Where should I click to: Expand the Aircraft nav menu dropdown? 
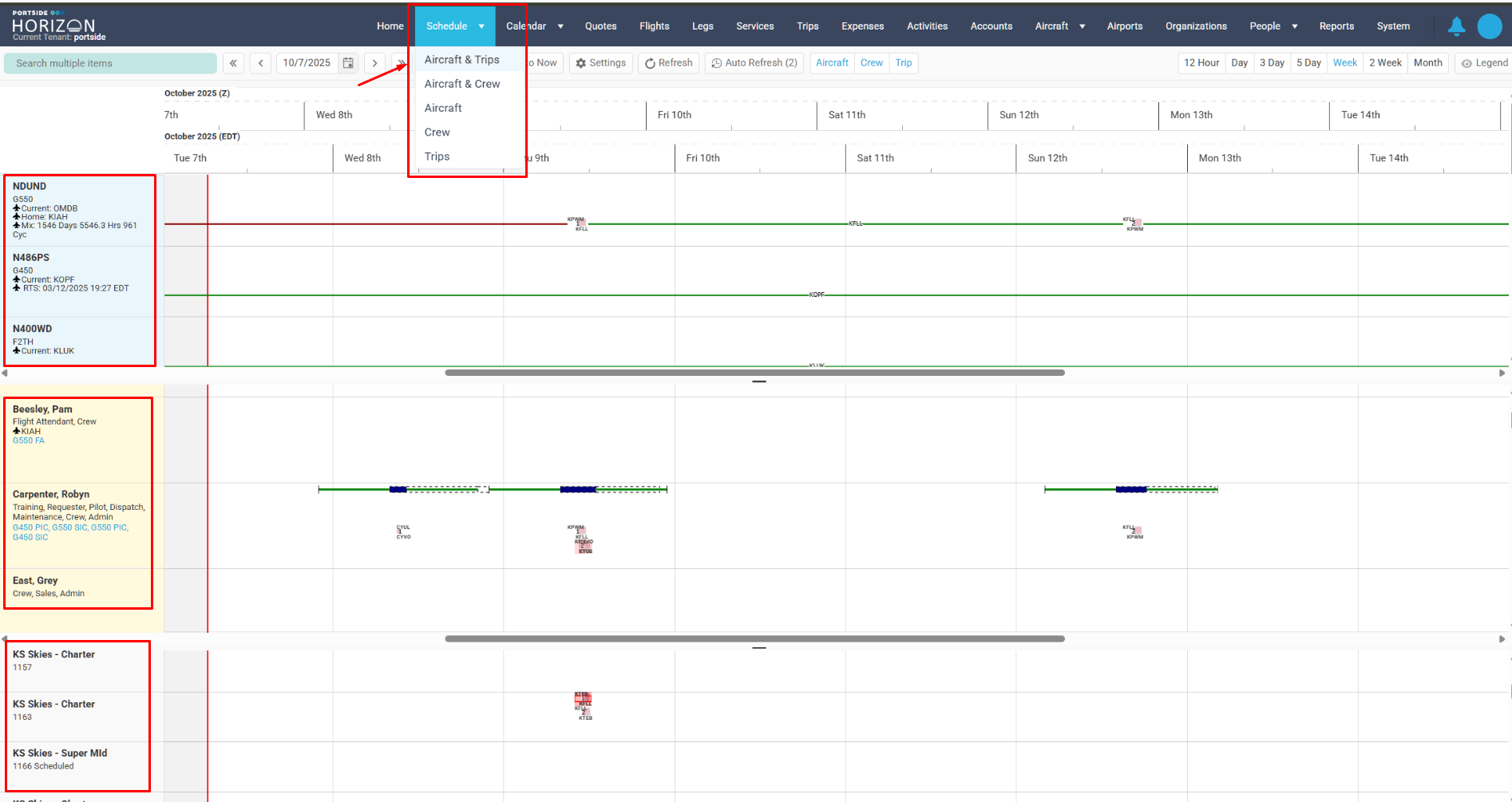pos(1082,26)
